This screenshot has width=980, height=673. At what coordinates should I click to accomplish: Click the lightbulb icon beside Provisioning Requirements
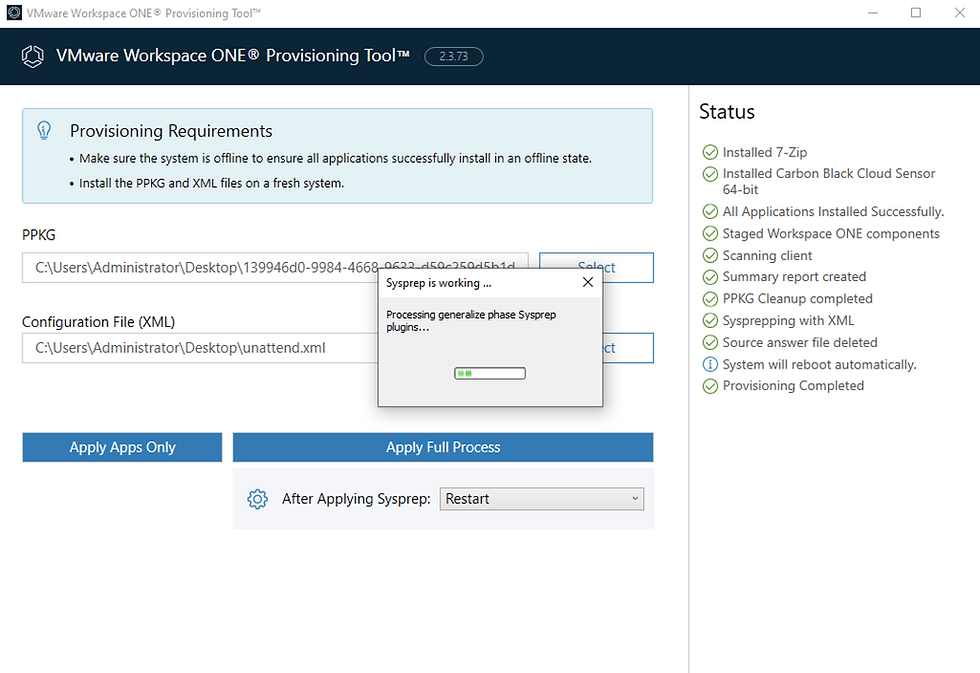(44, 131)
